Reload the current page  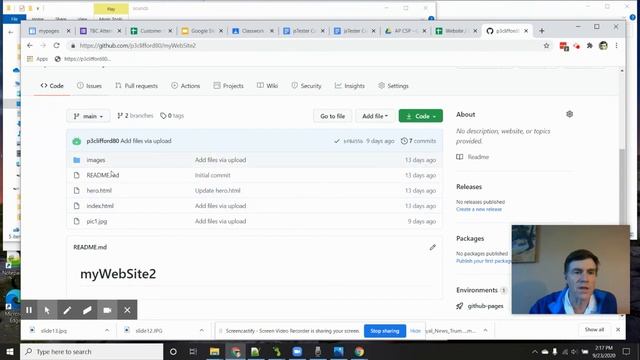click(x=56, y=45)
